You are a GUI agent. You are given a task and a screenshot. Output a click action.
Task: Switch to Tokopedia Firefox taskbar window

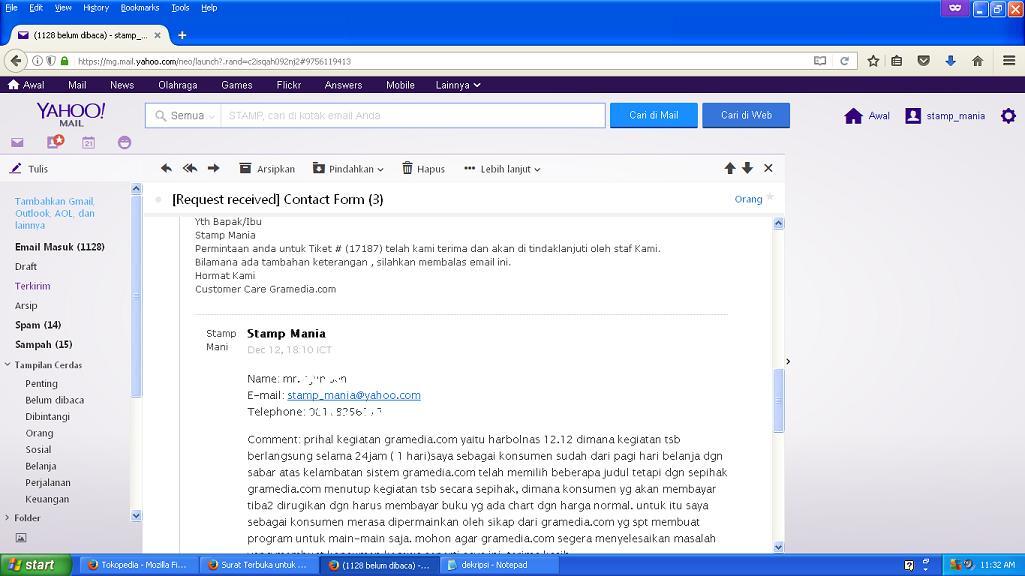pyautogui.click(x=137, y=565)
